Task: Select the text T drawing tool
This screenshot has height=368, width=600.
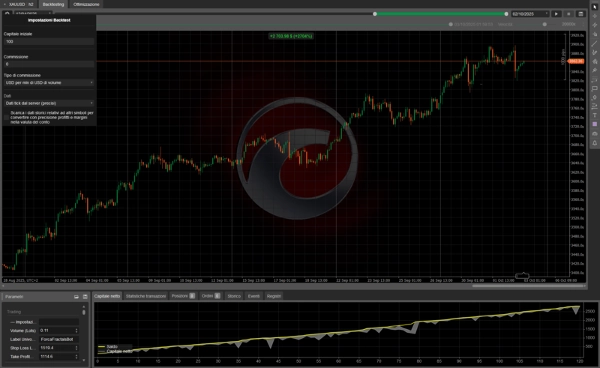Action: coord(595,115)
